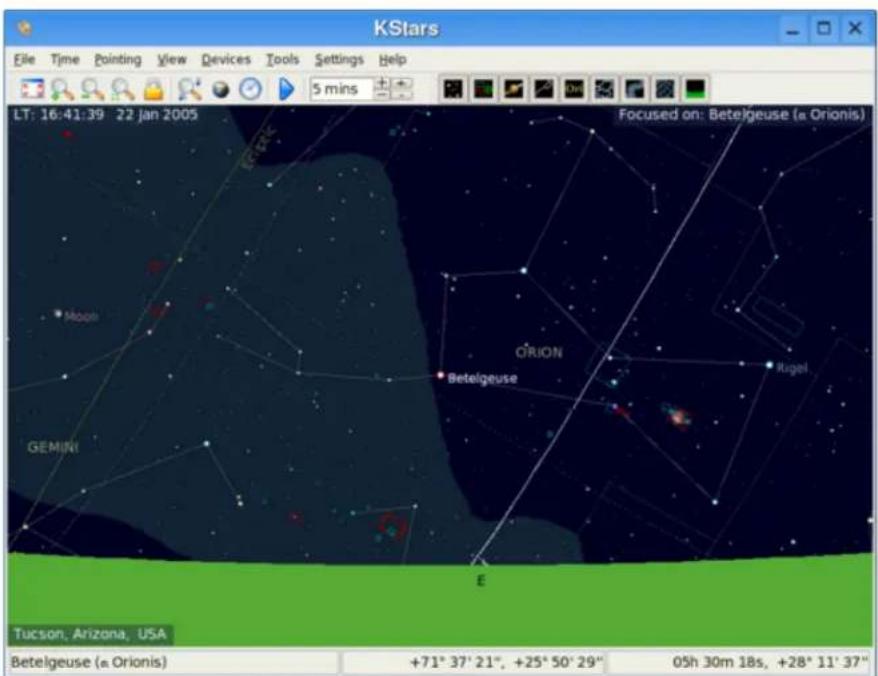Close the KStars window
878x676 pixels.
pos(855,29)
